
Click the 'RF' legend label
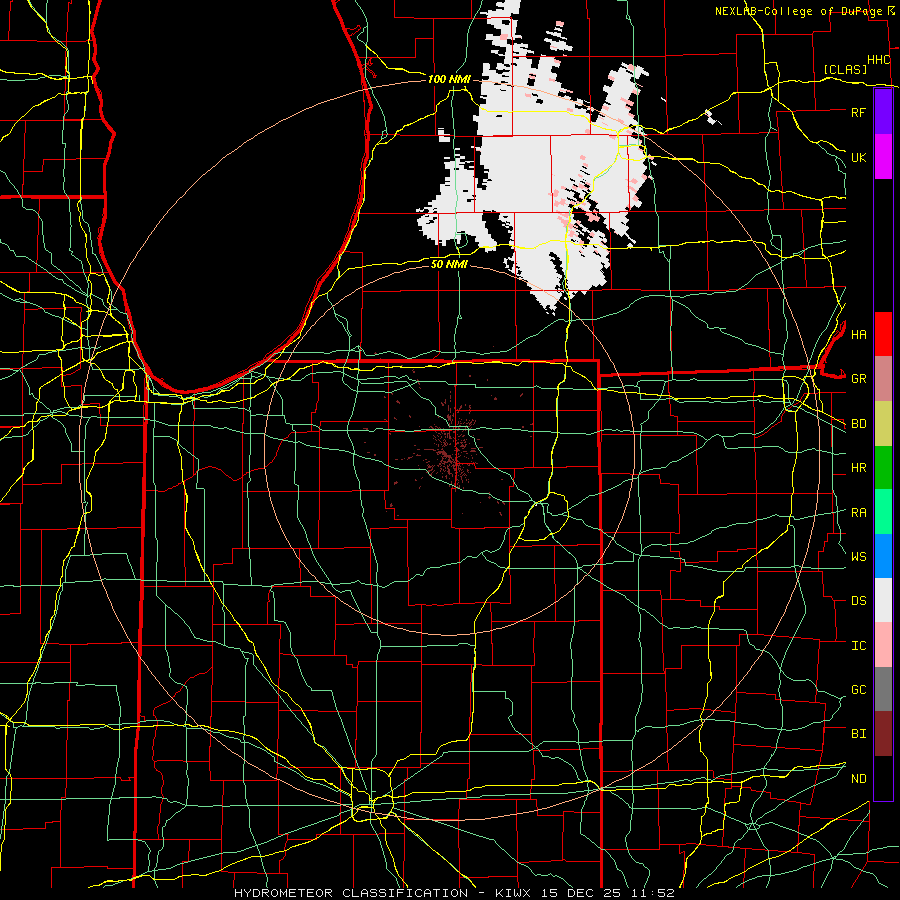pos(858,112)
